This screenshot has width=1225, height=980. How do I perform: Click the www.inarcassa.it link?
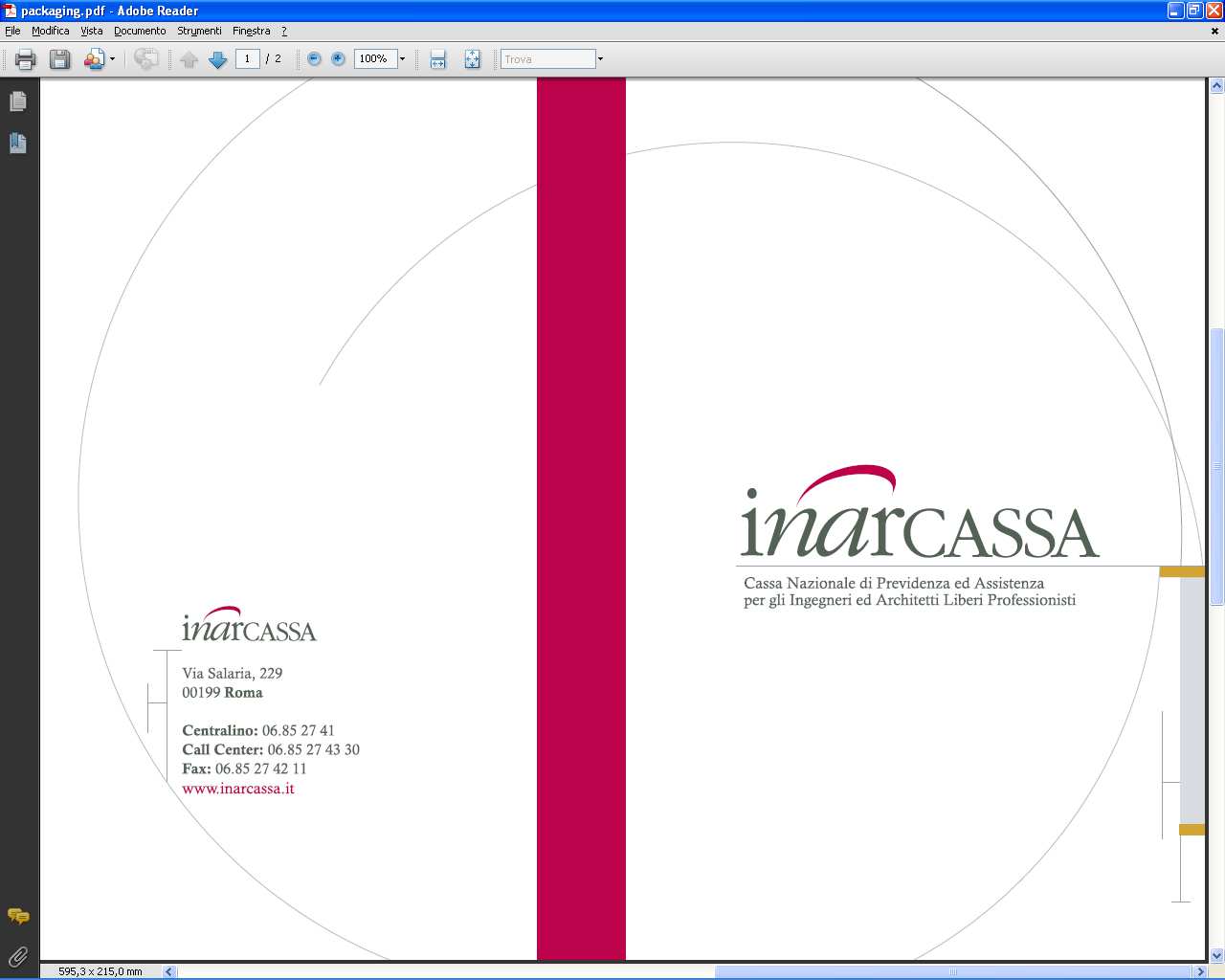[238, 789]
